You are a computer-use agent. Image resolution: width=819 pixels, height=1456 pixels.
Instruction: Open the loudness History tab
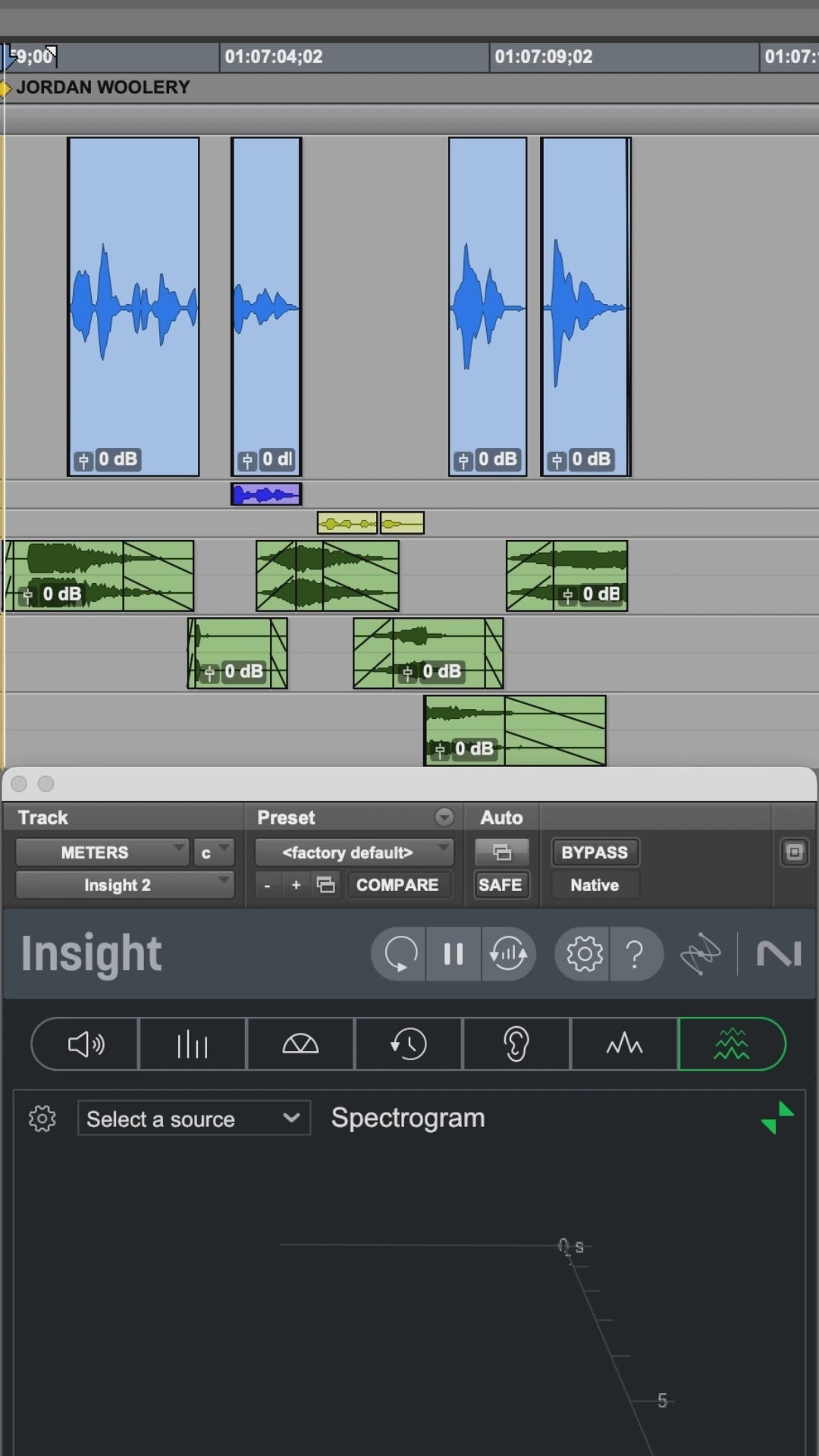tap(408, 1044)
